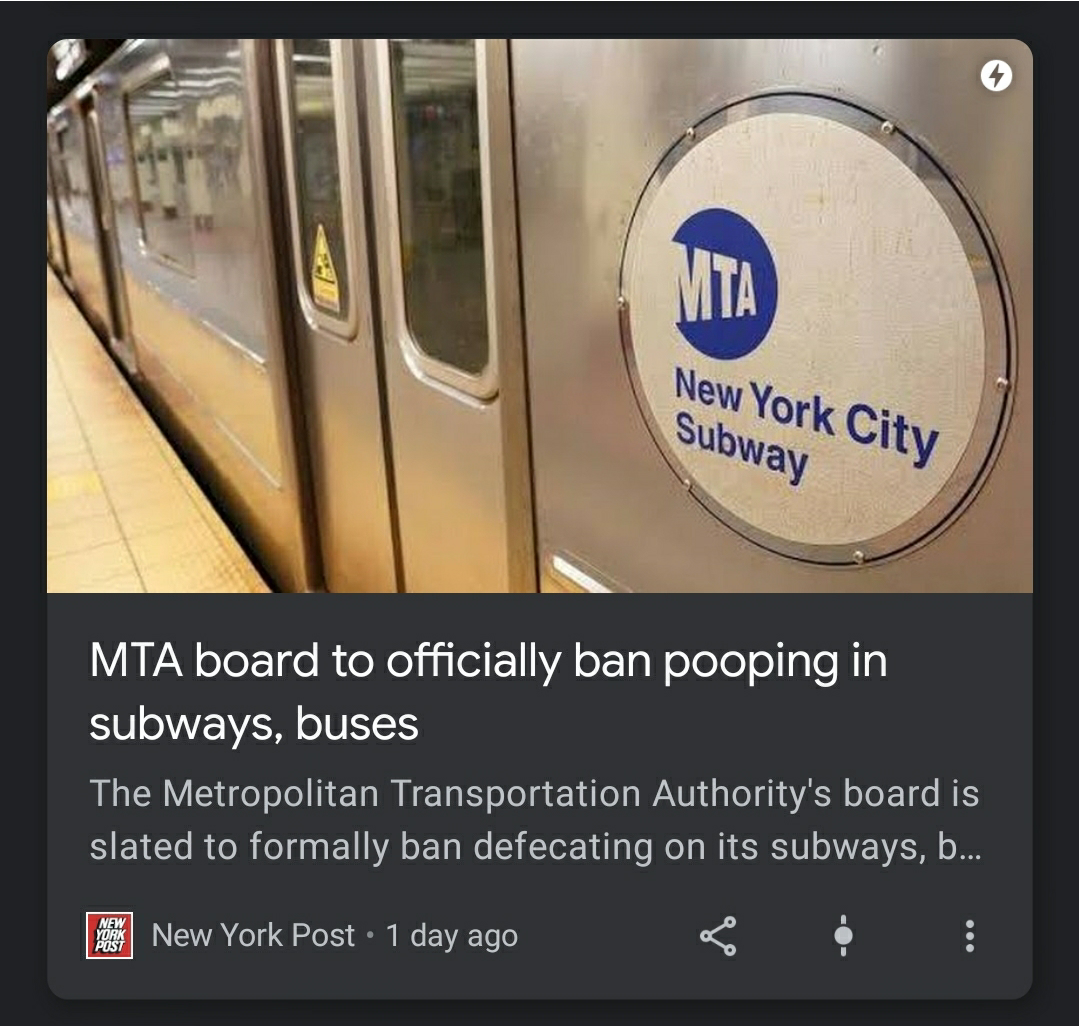Open the MTA board ban pooping headline
Viewport: 1079px width, 1026px height.
coord(488,692)
